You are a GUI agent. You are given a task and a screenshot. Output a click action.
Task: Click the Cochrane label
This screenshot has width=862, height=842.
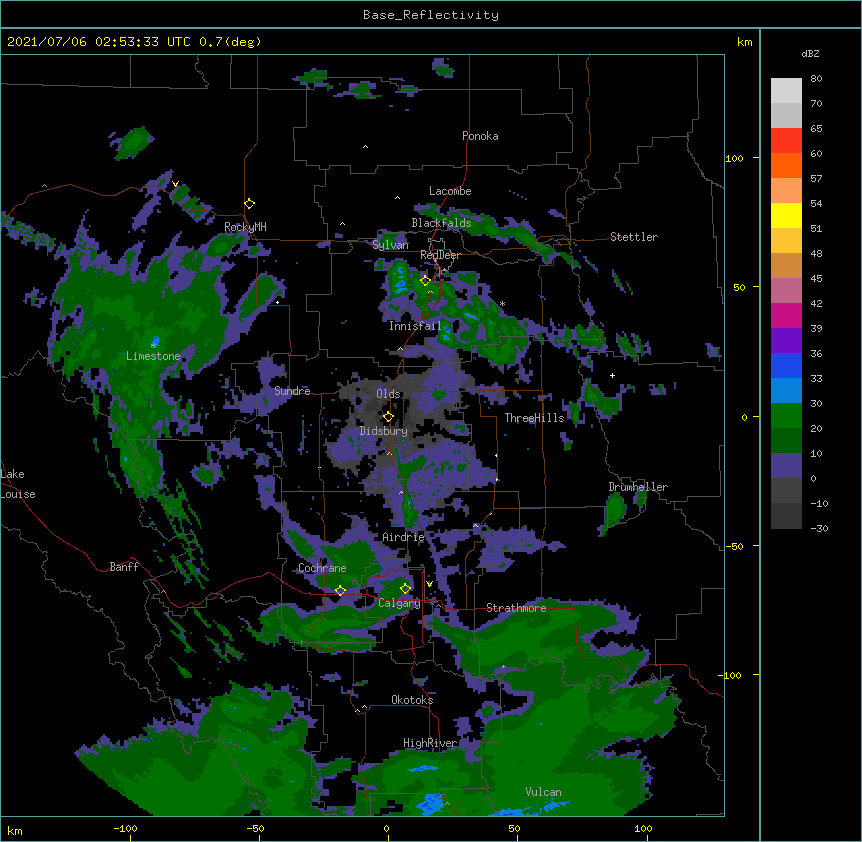tap(322, 568)
